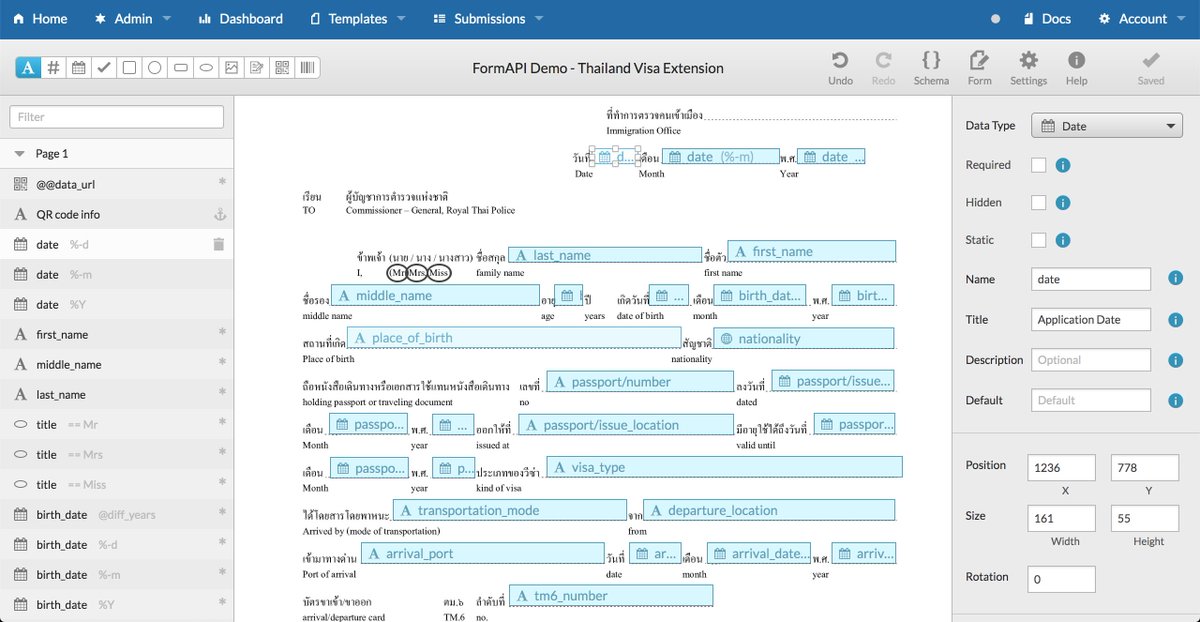Screen dimensions: 1200x622
Task: Select the number field tool (#)
Action: [54, 68]
